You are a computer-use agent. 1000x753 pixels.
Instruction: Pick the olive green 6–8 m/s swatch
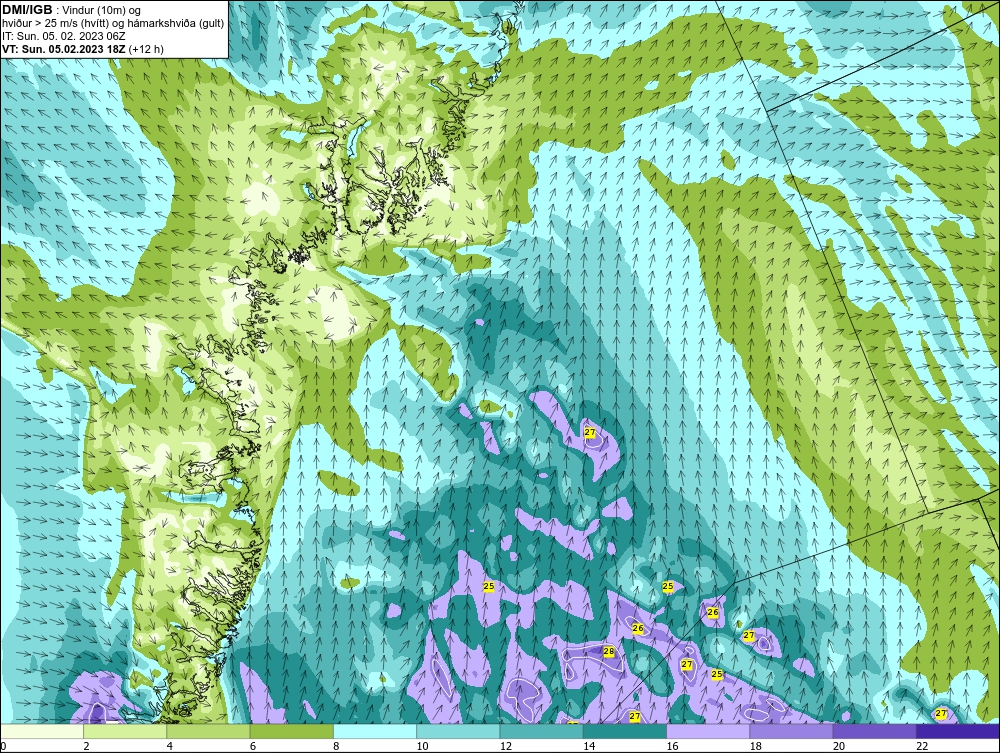tap(291, 731)
